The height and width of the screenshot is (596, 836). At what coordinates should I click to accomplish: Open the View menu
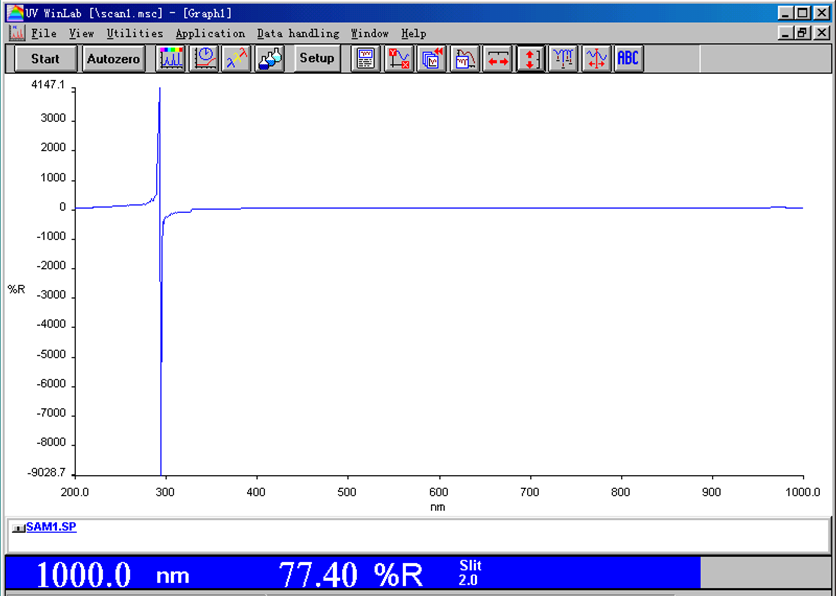point(82,34)
